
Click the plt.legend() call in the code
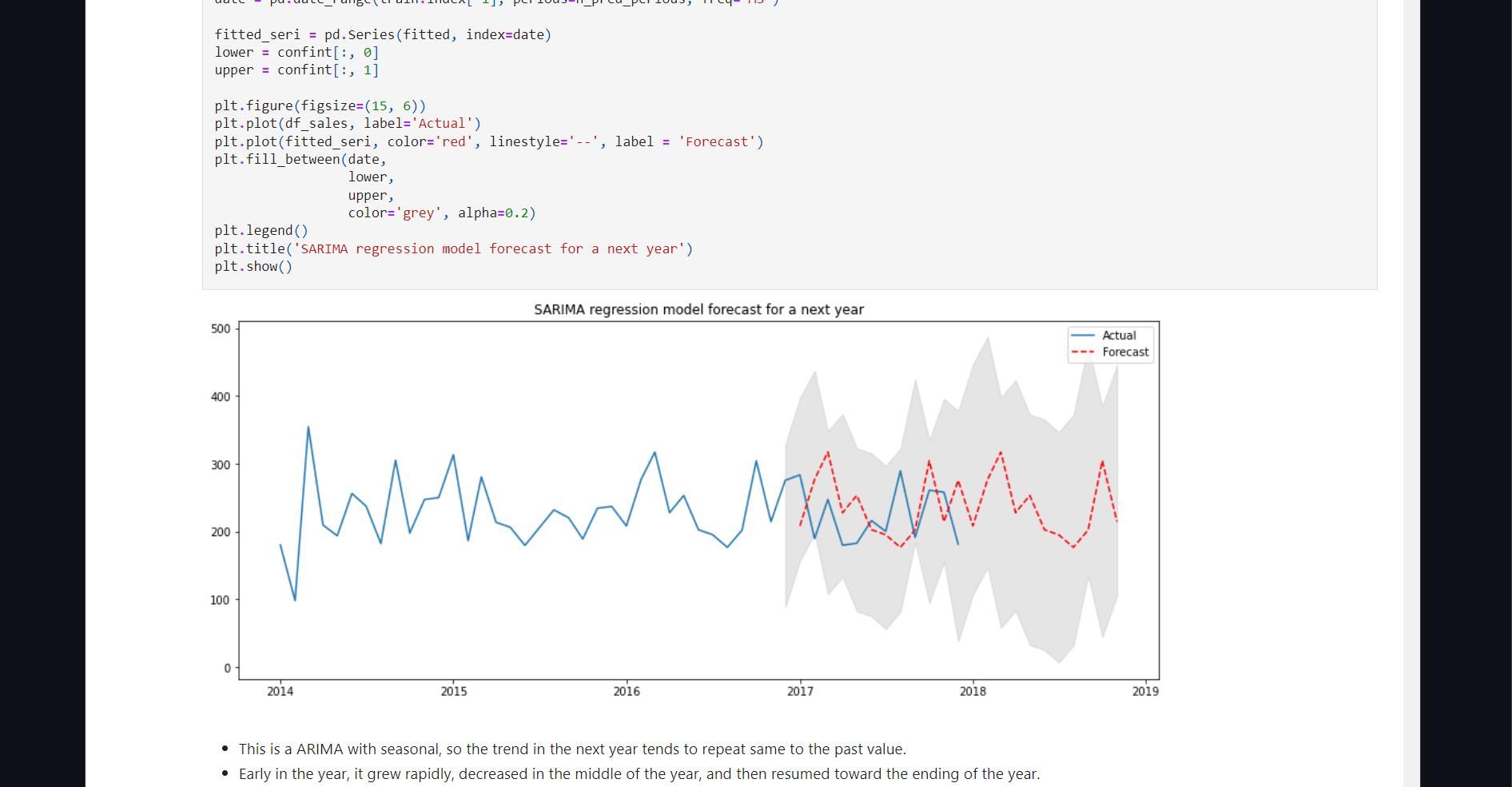[x=261, y=230]
